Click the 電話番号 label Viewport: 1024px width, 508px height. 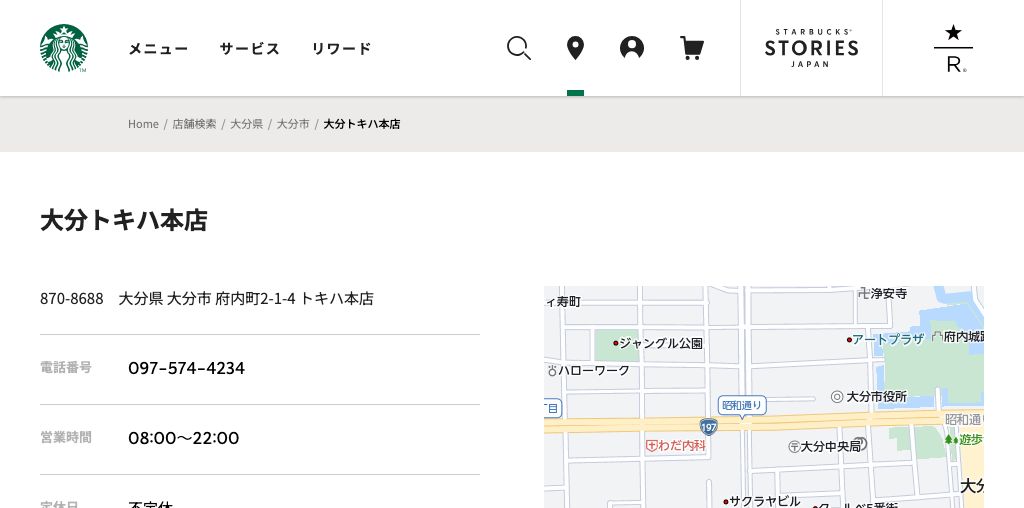66,368
